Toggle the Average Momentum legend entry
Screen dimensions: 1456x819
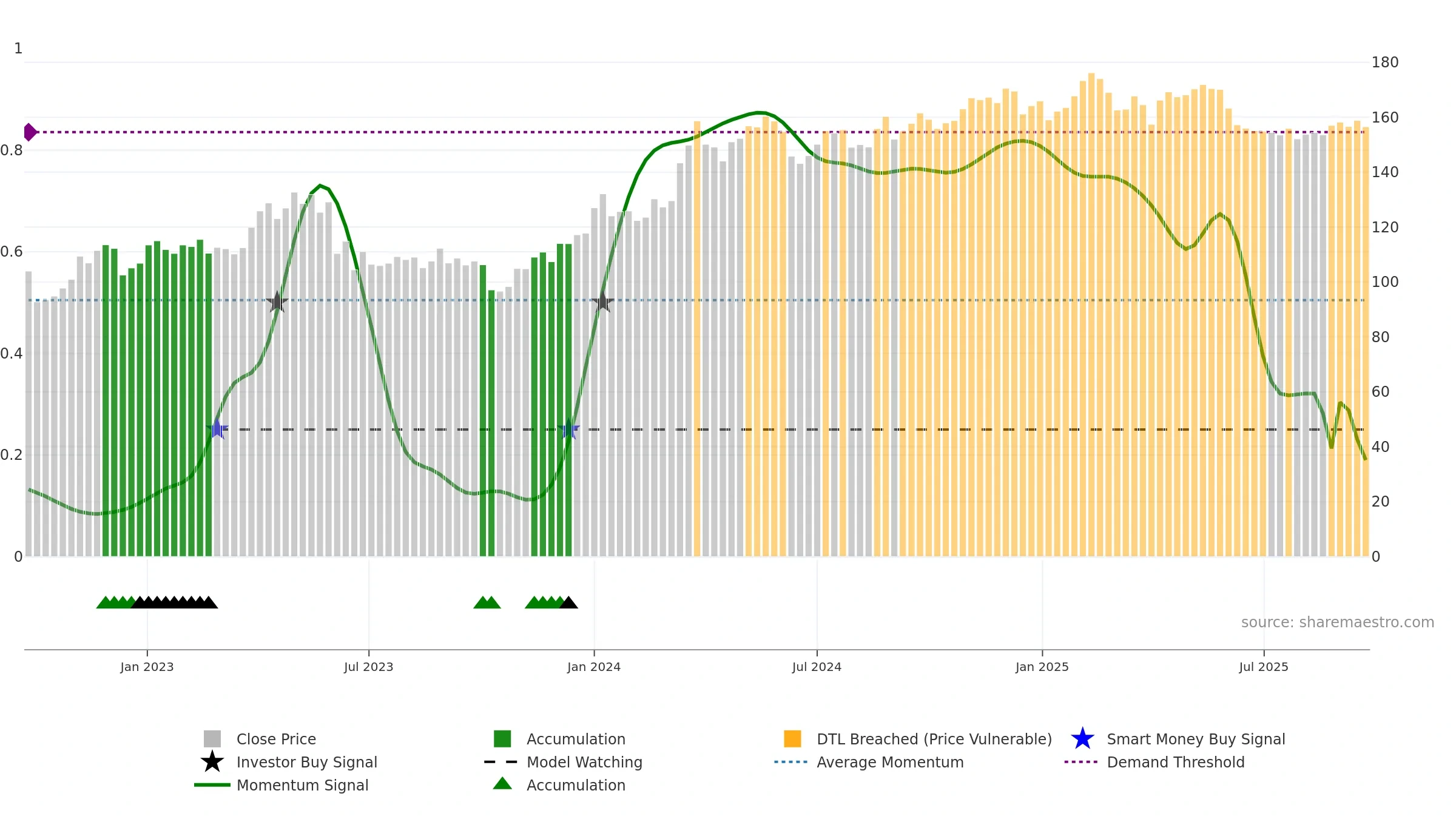pos(889,762)
